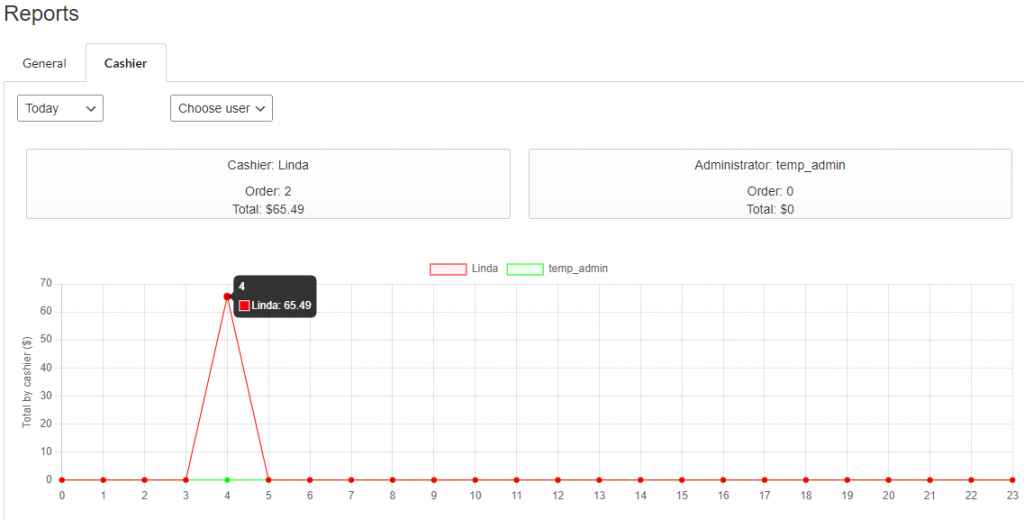Select the data point at hour 5
Image resolution: width=1024 pixels, height=520 pixels.
coord(268,480)
